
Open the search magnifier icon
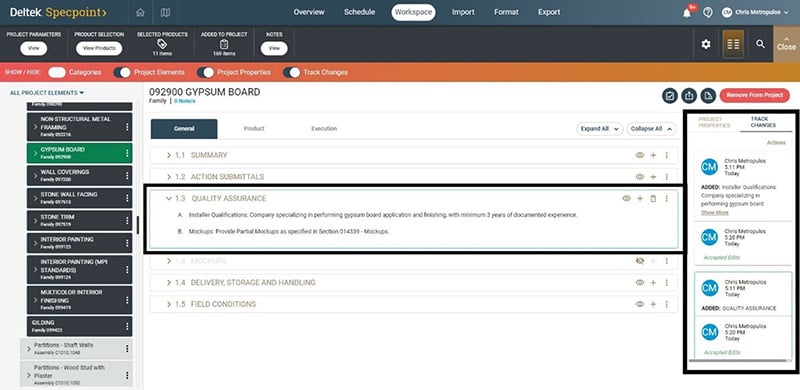[x=760, y=44]
